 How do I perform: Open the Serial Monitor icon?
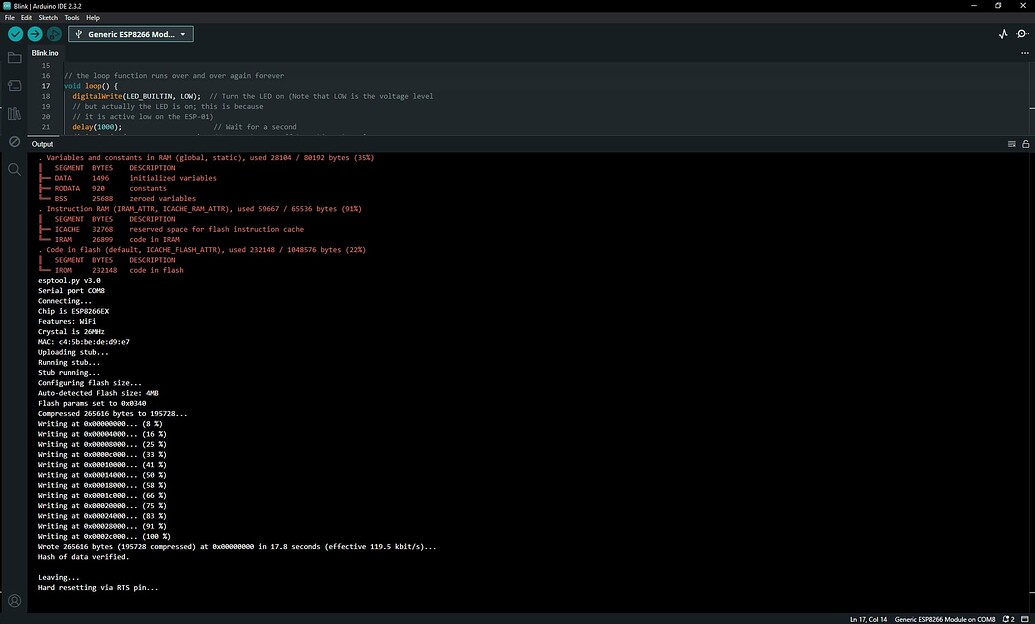1022,33
